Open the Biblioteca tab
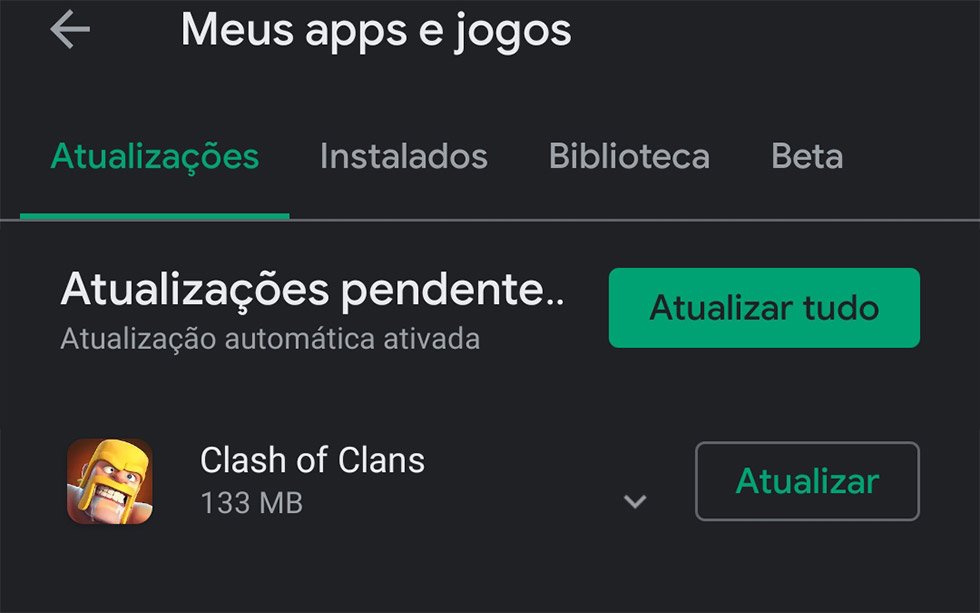The width and height of the screenshot is (980, 613). [x=629, y=156]
